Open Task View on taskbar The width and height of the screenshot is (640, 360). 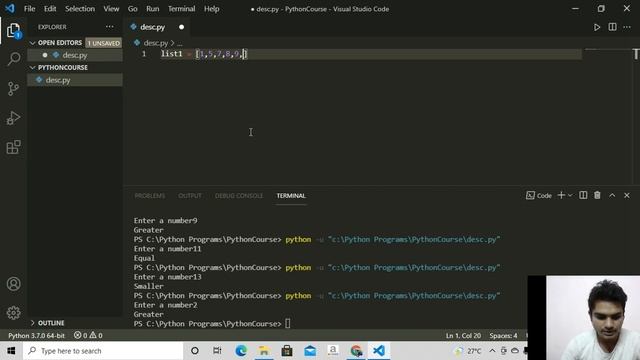point(217,351)
